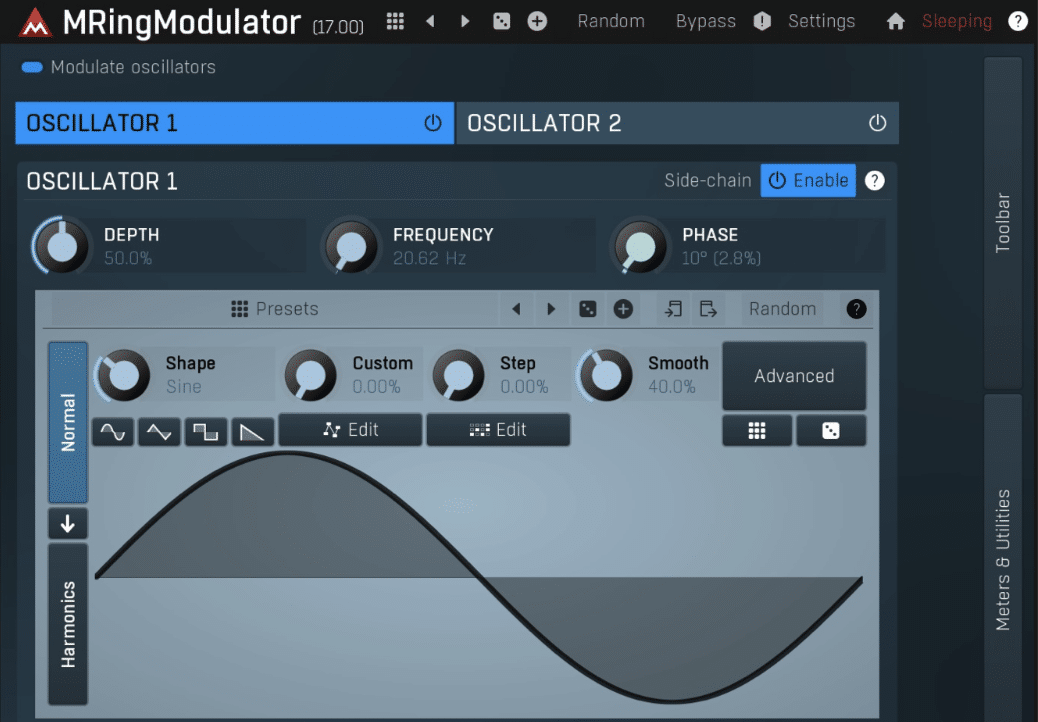Click the Custom value 0.00%

click(x=376, y=386)
